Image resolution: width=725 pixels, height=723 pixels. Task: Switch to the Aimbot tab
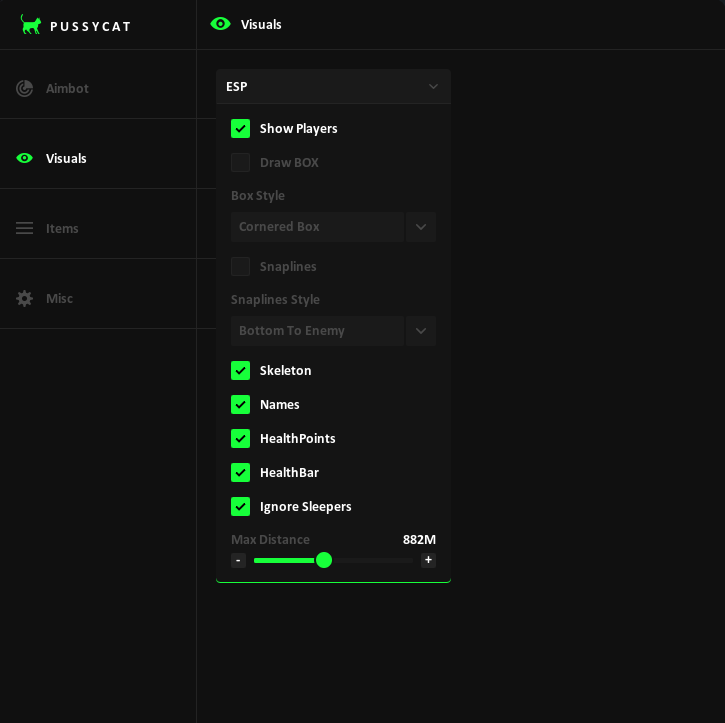pyautogui.click(x=67, y=88)
